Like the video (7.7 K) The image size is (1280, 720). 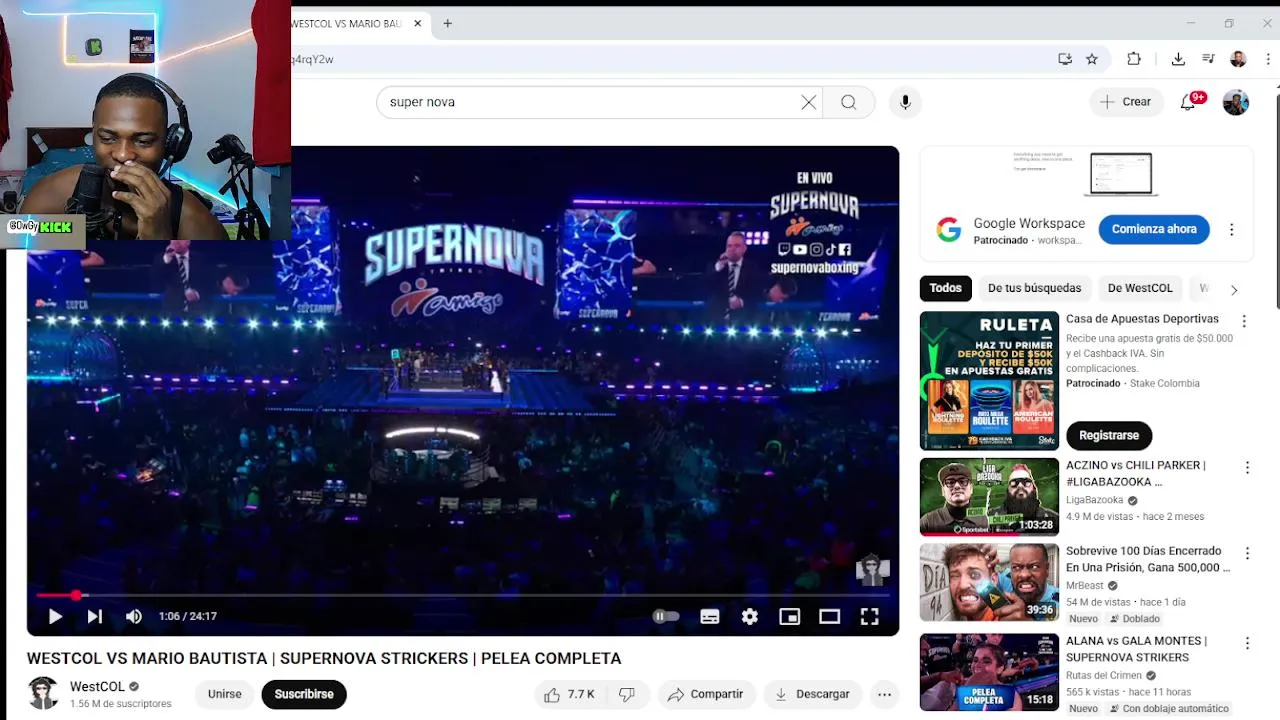click(570, 694)
